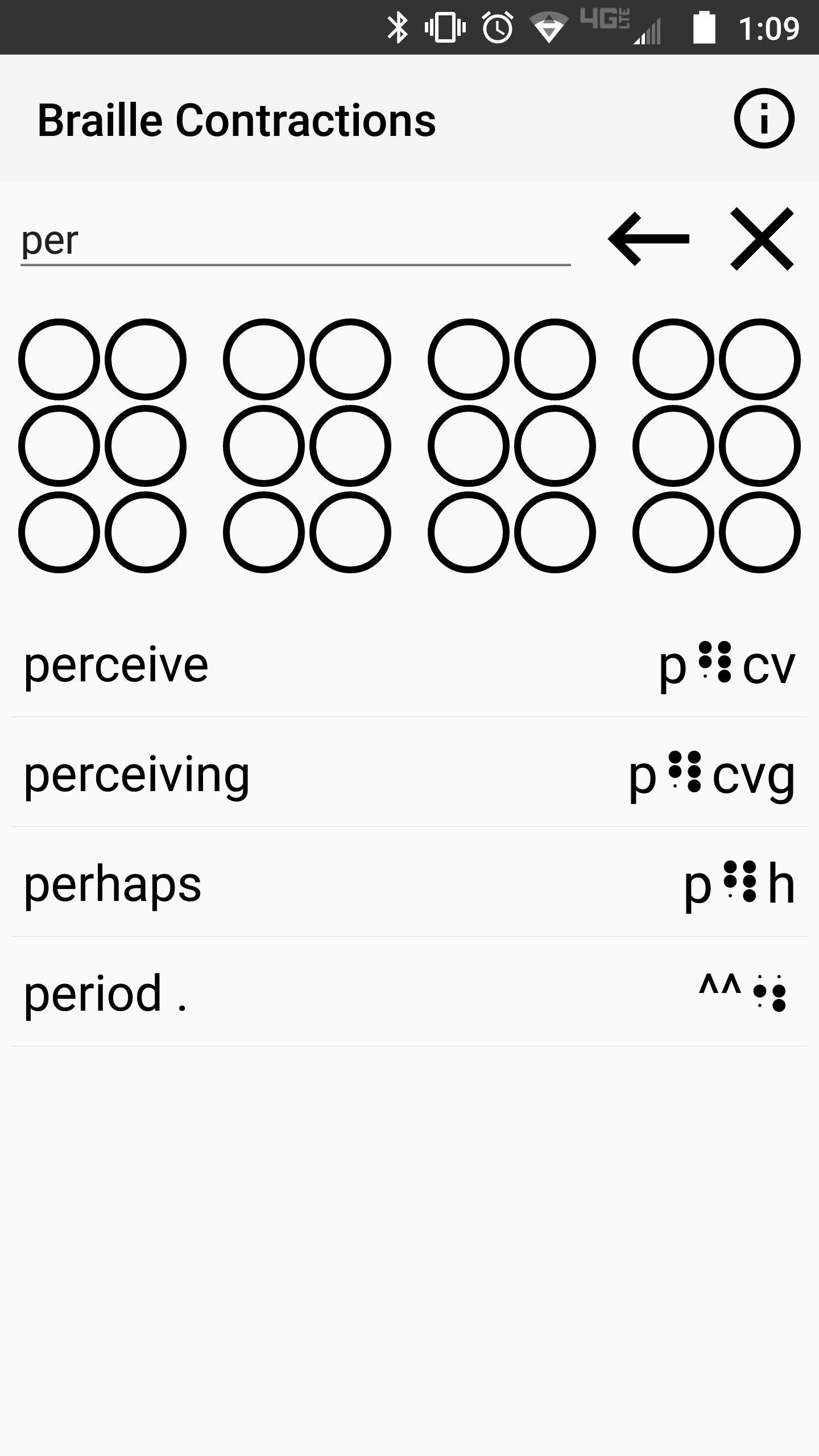Toggle bottom-right dot of fourth braille cell
Image resolution: width=819 pixels, height=1456 pixels.
coord(760,532)
